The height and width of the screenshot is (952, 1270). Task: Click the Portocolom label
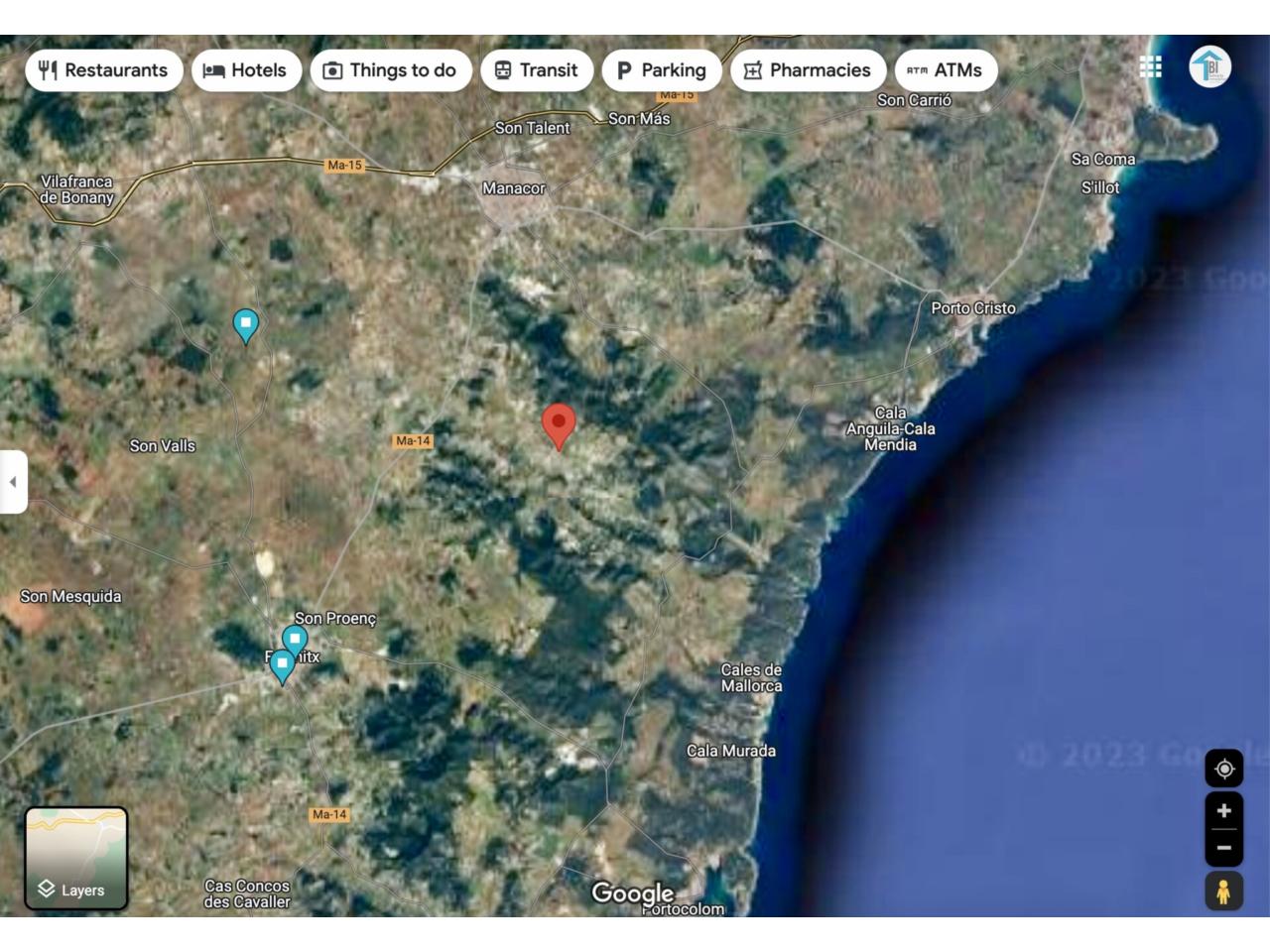click(683, 908)
